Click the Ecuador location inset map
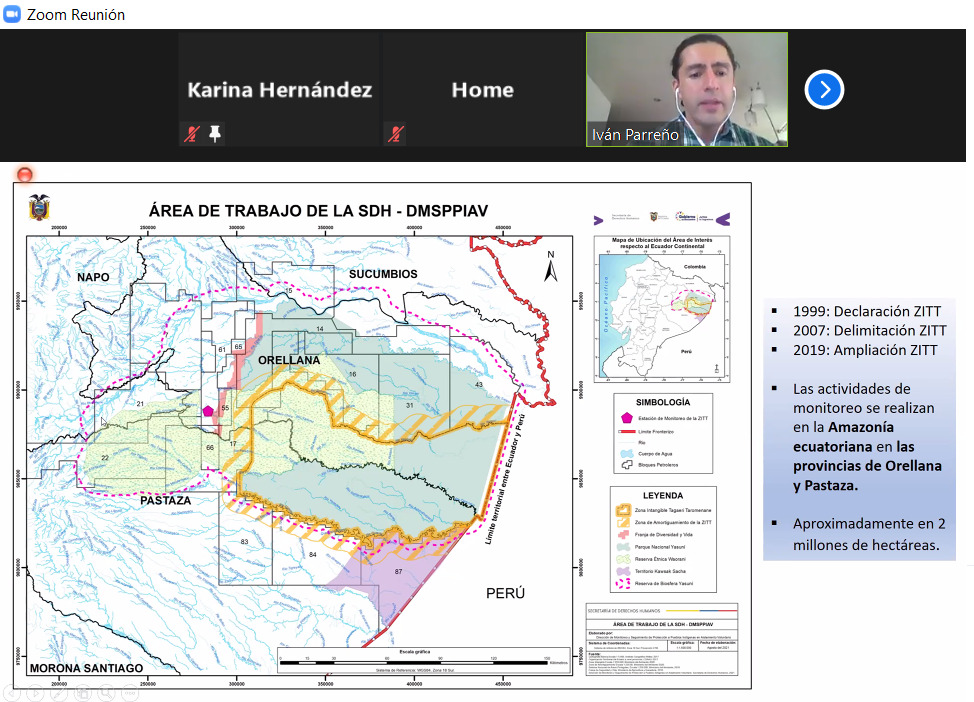Image resolution: width=974 pixels, height=702 pixels. [x=661, y=309]
